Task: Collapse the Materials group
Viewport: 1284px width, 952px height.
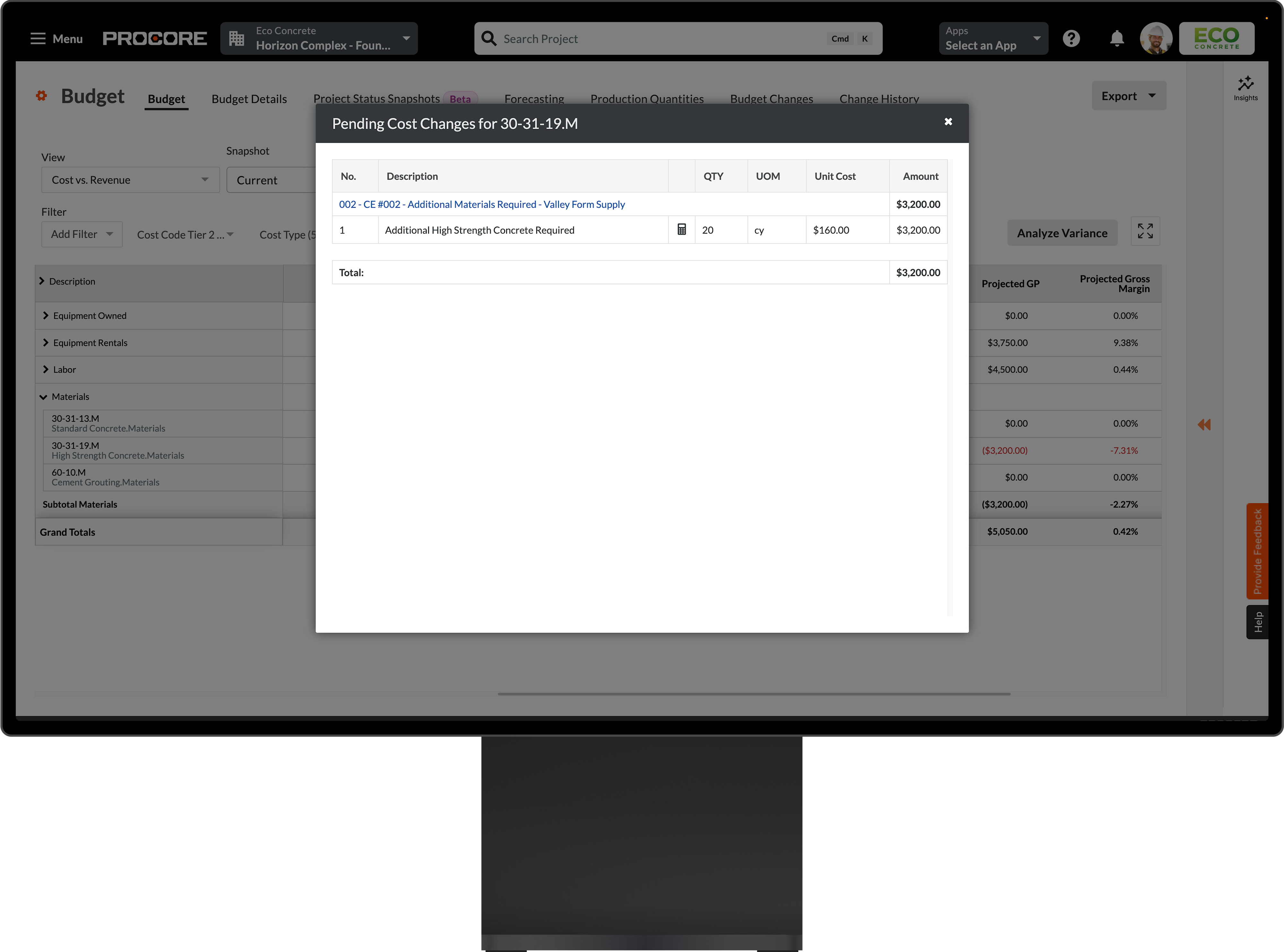Action: 44,396
